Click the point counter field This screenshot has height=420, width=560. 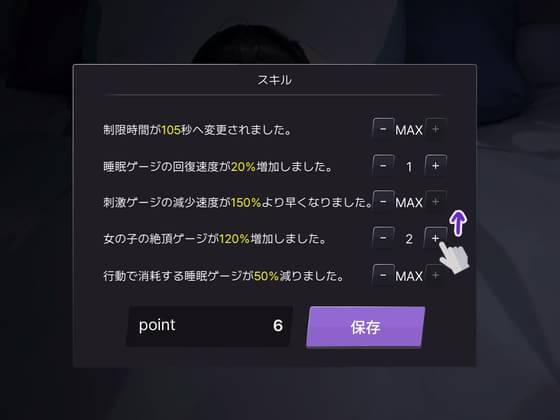click(209, 326)
